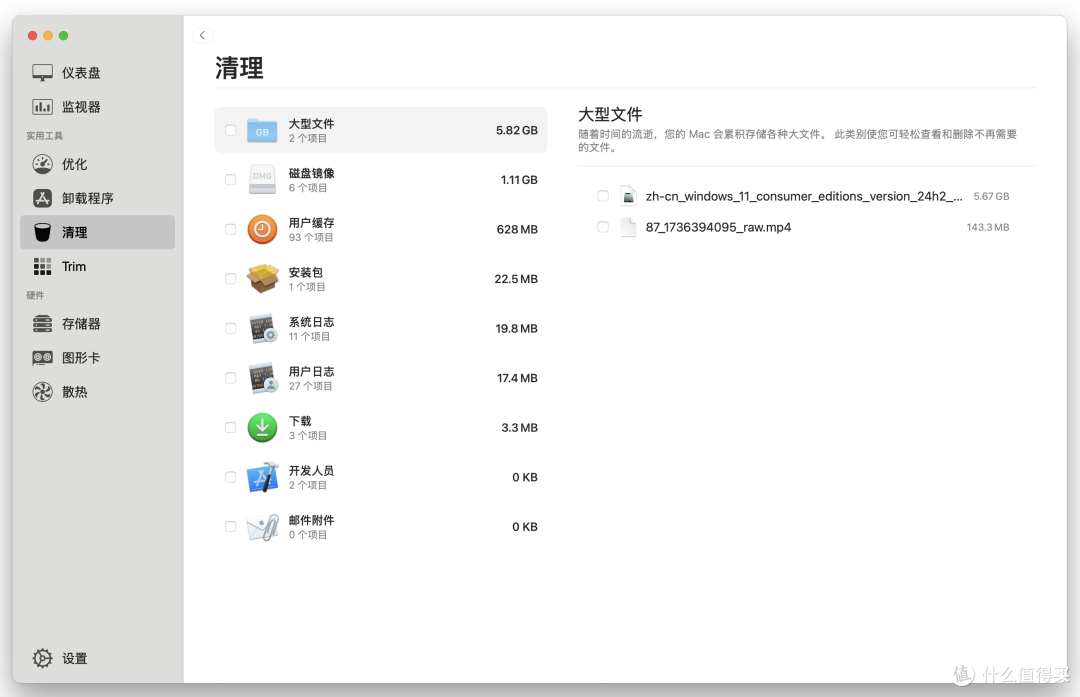Select the 开发人员 row title
Viewport: 1080px width, 697px height.
[x=311, y=471]
